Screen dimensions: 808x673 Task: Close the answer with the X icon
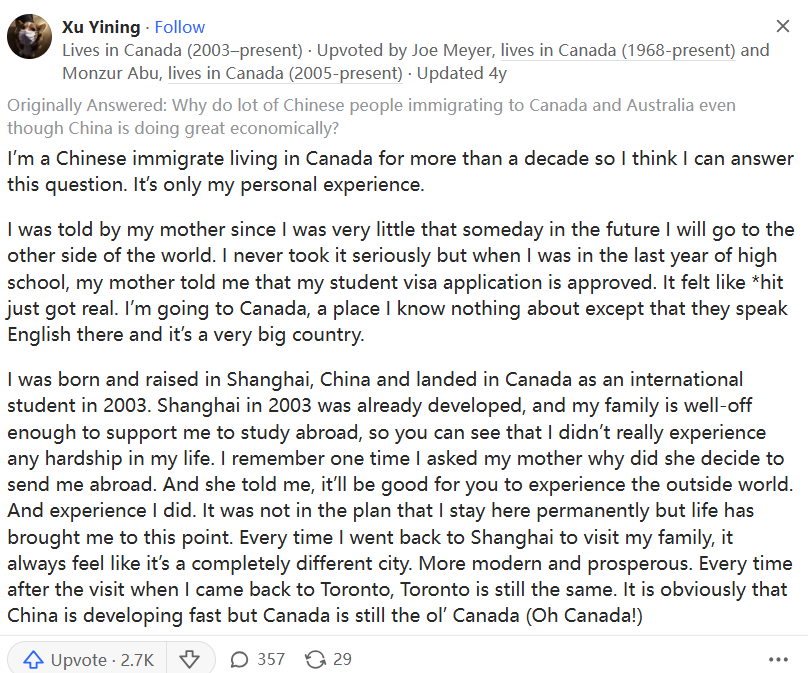pos(783,26)
